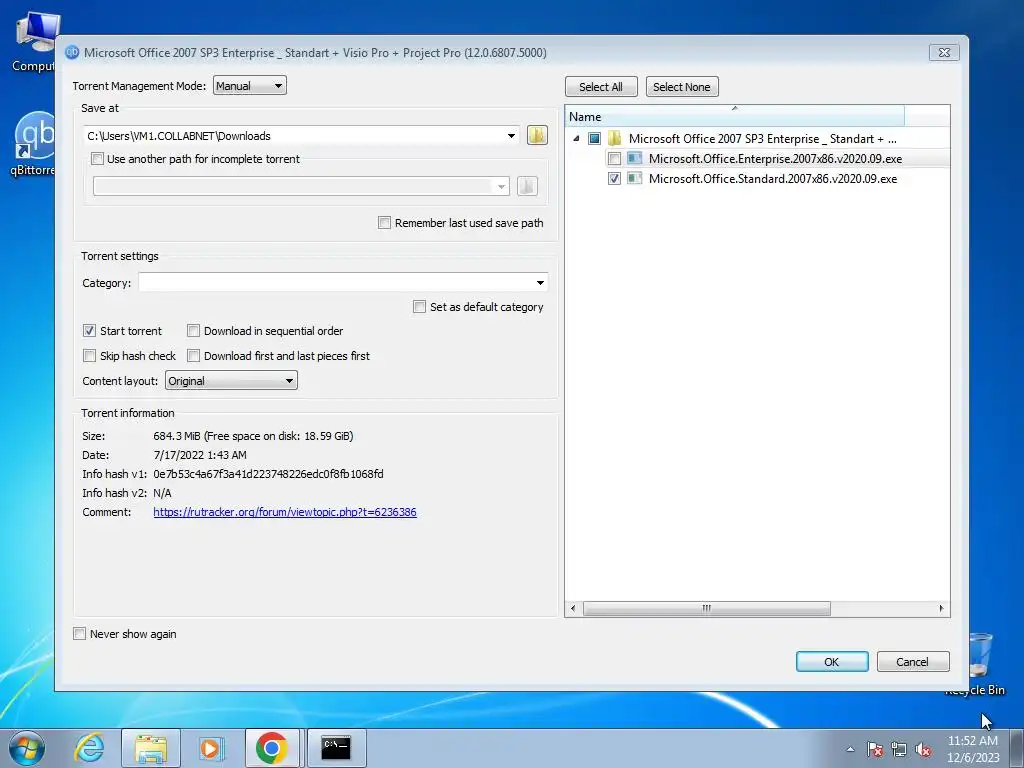The width and height of the screenshot is (1024, 768).
Task: Click the muted volume tray icon
Action: [923, 749]
